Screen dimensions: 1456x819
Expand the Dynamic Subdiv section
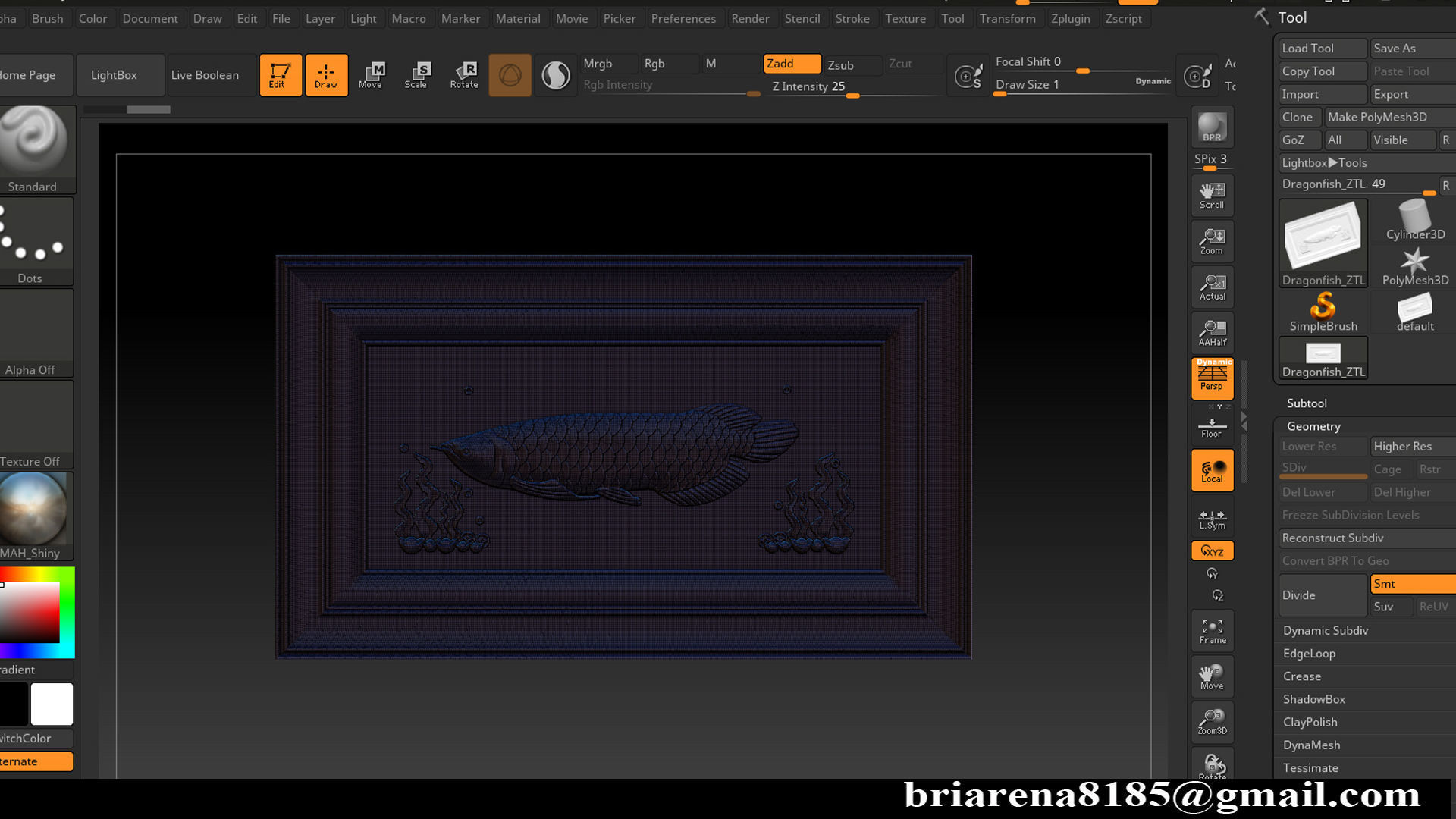coord(1325,631)
